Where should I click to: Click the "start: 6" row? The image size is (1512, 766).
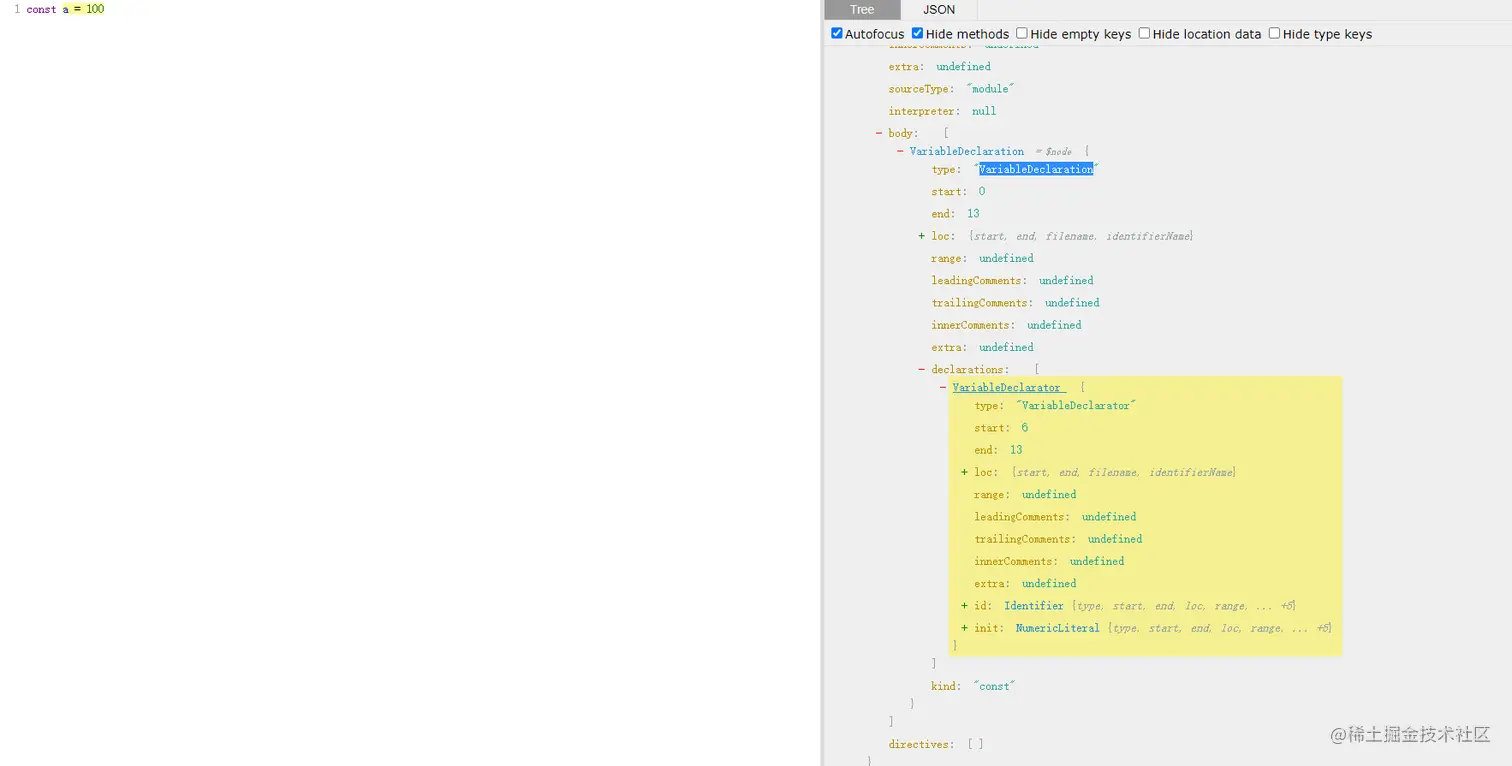click(1001, 428)
